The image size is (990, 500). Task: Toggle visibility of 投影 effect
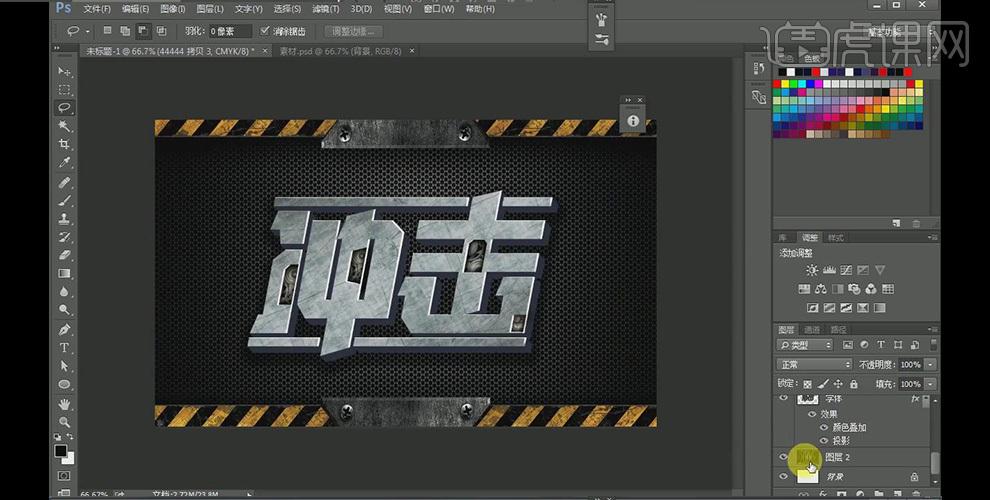(824, 441)
